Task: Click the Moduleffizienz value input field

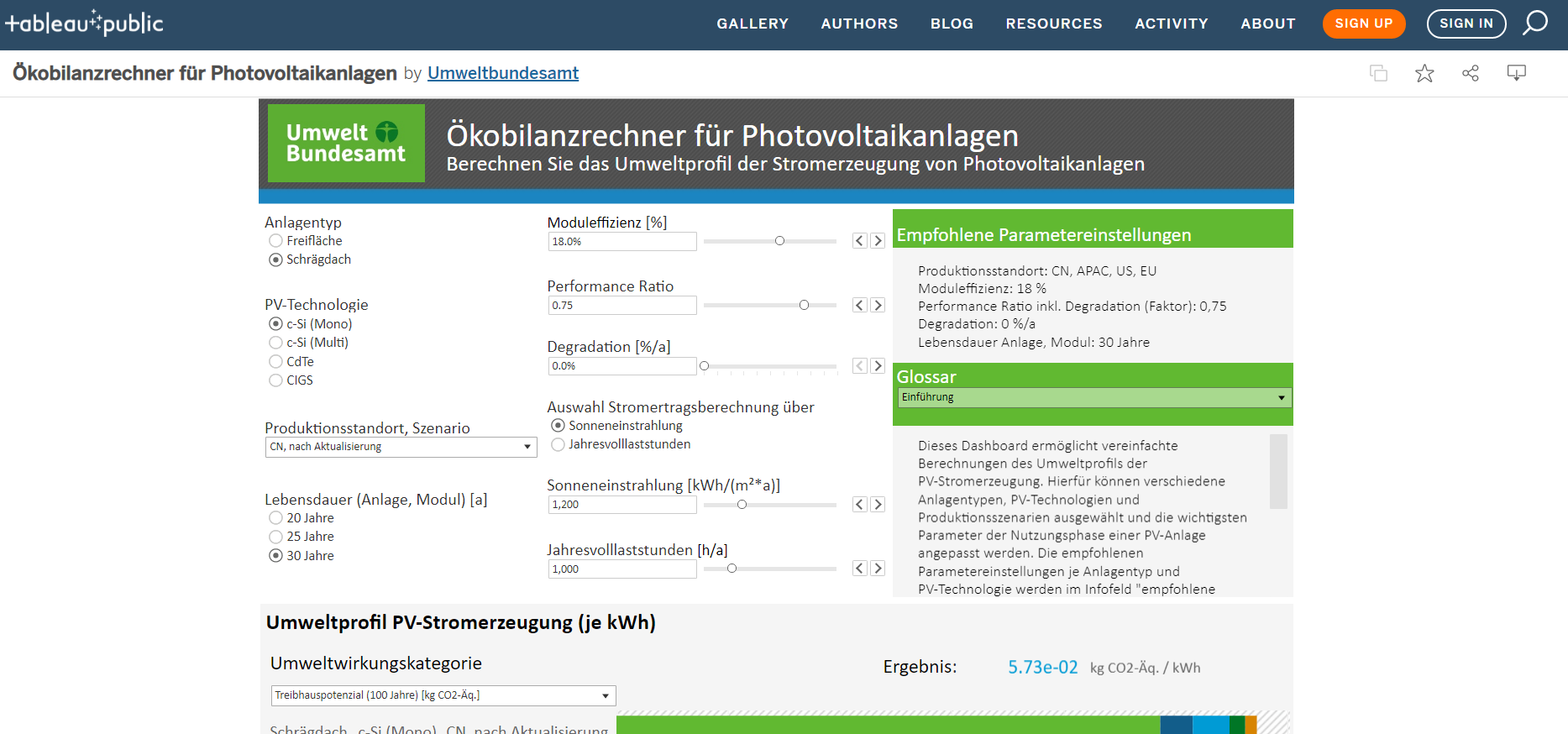Action: (621, 242)
